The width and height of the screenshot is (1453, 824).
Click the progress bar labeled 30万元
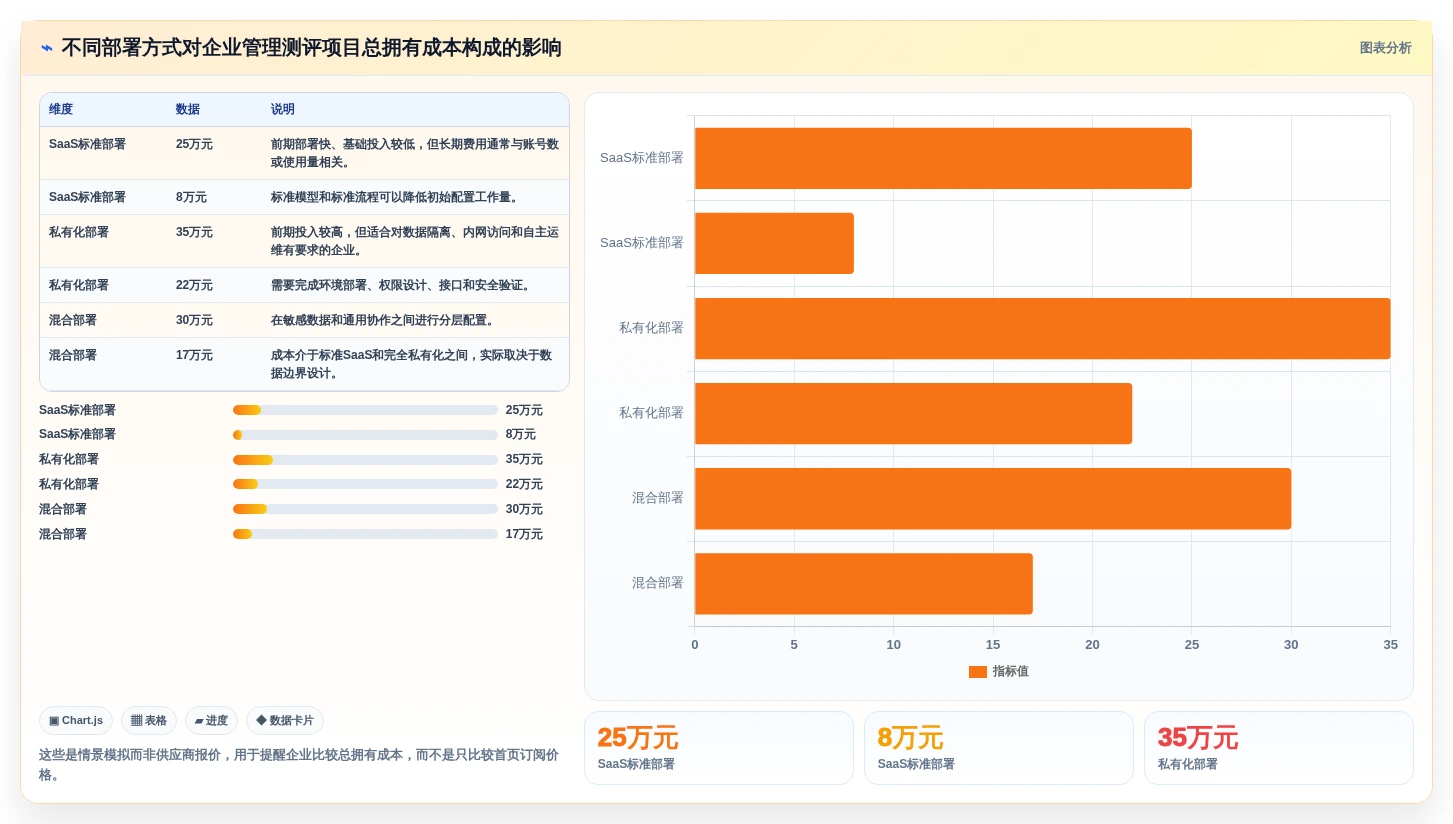click(x=365, y=509)
